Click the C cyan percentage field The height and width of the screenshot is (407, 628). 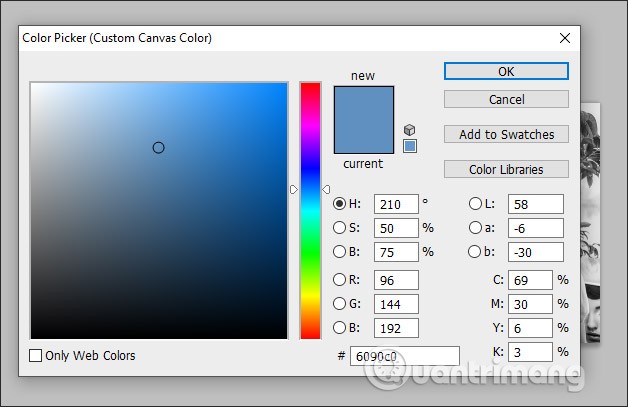530,280
